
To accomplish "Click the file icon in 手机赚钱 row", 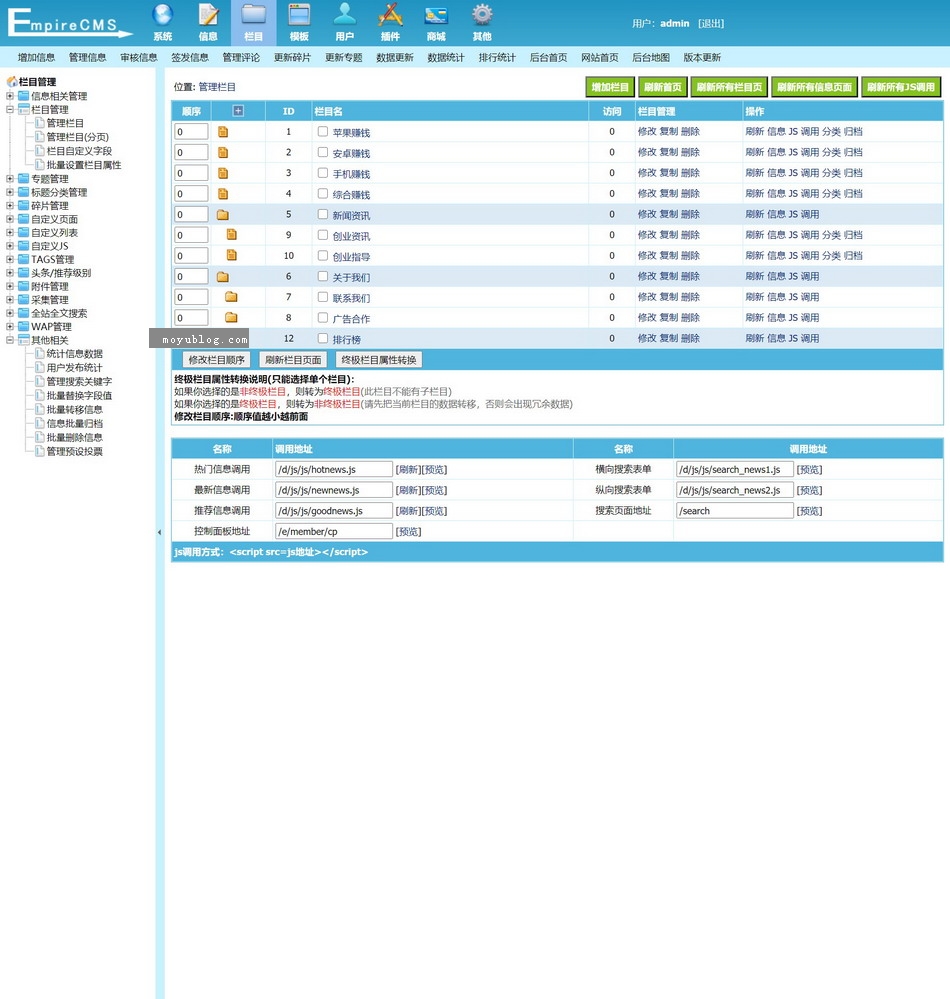I will [223, 173].
